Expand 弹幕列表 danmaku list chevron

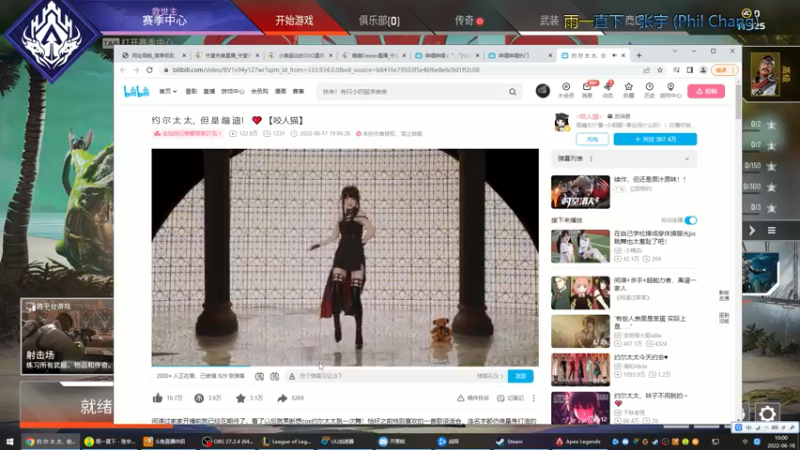(687, 159)
